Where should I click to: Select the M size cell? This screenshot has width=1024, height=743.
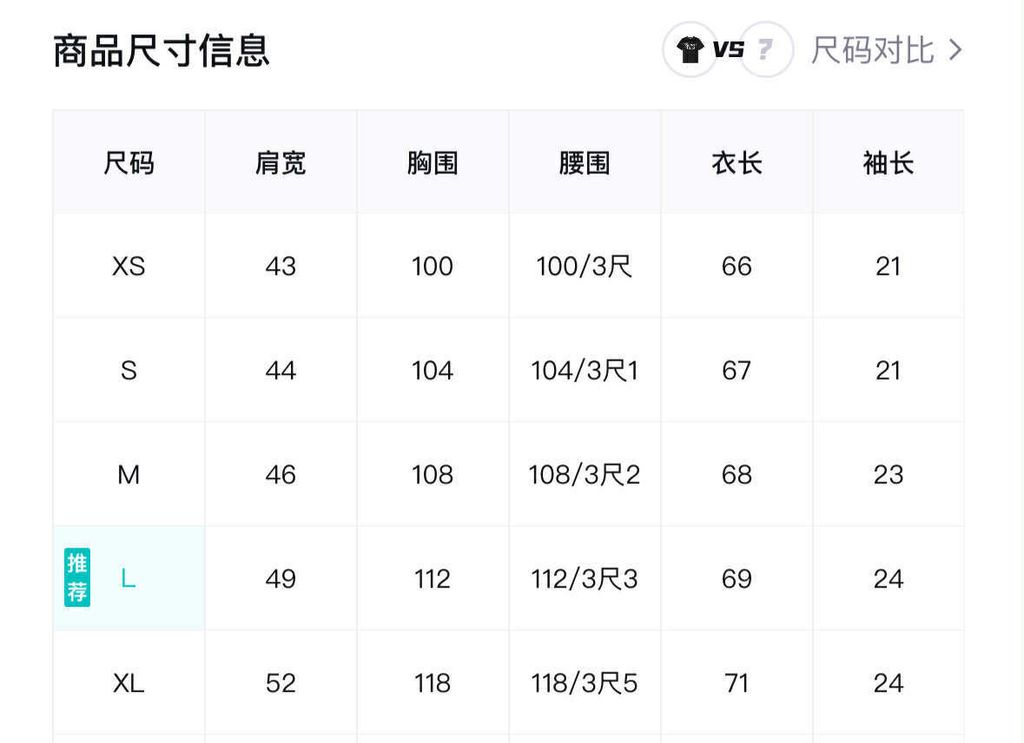point(129,475)
